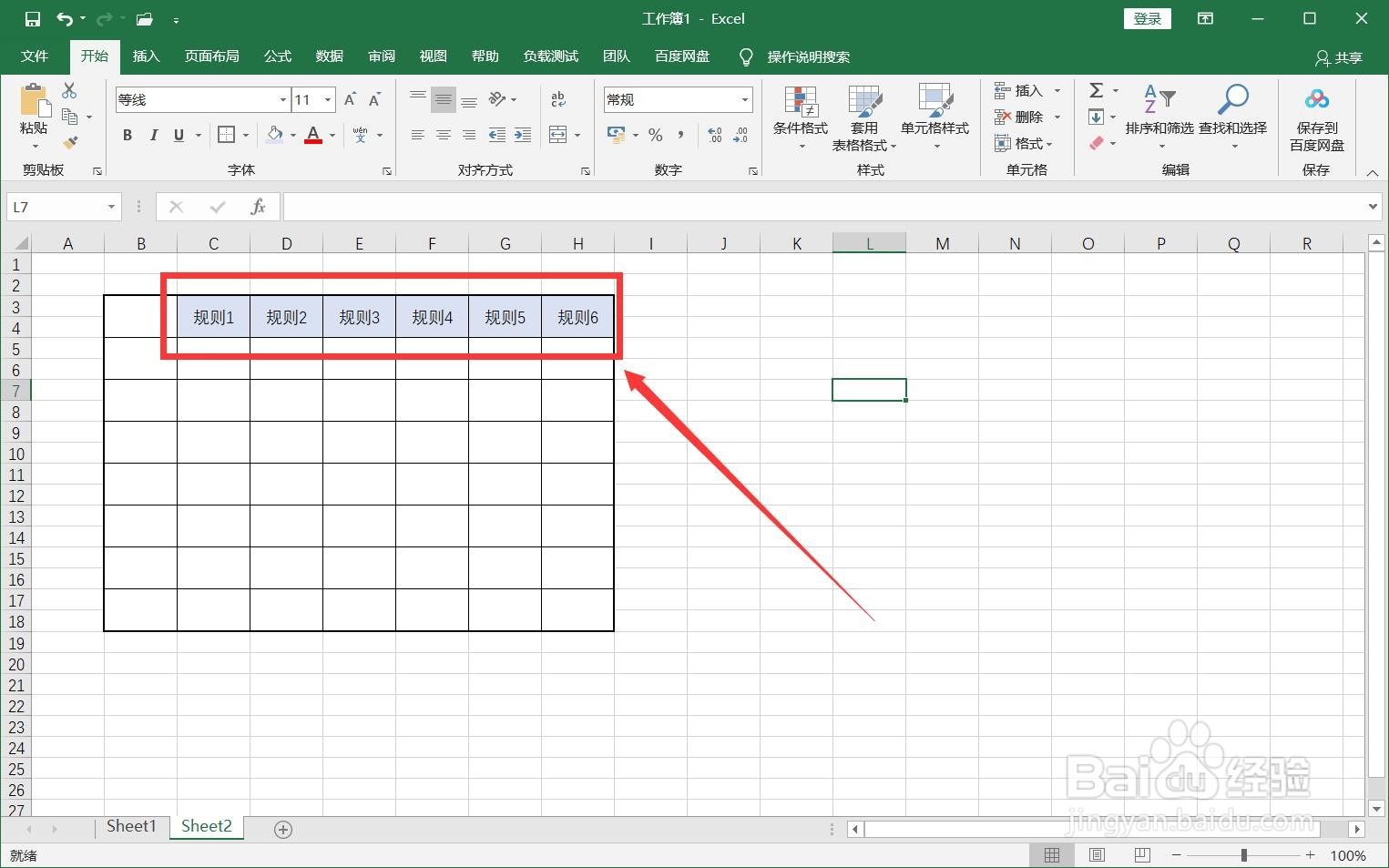Click the Sign in button

click(1147, 19)
